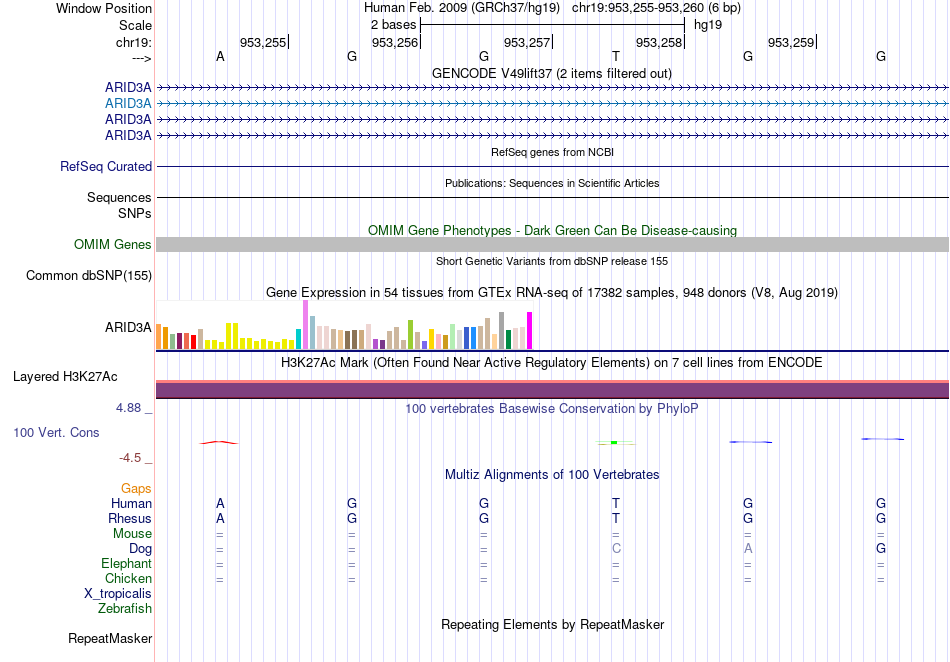
Task: Click the SNPs track label
Action: 135,213
